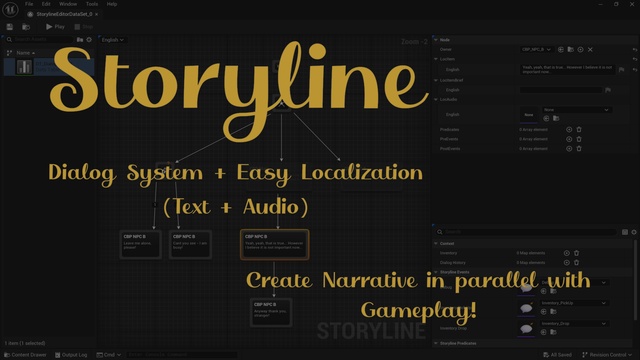Open the Revision Control menu in the status bar
This screenshot has width=640, height=360.
tap(607, 355)
